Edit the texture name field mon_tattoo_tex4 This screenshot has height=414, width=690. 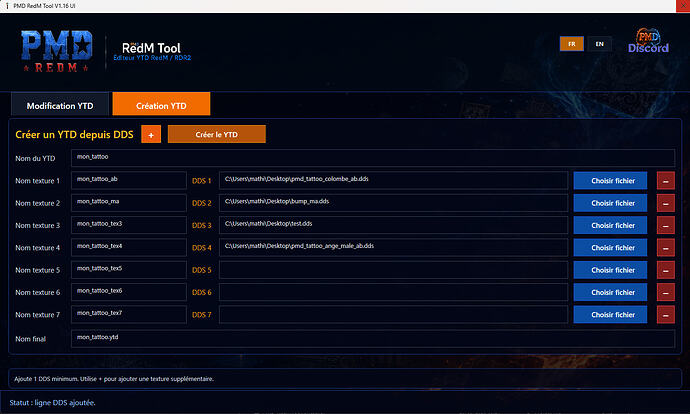click(128, 247)
